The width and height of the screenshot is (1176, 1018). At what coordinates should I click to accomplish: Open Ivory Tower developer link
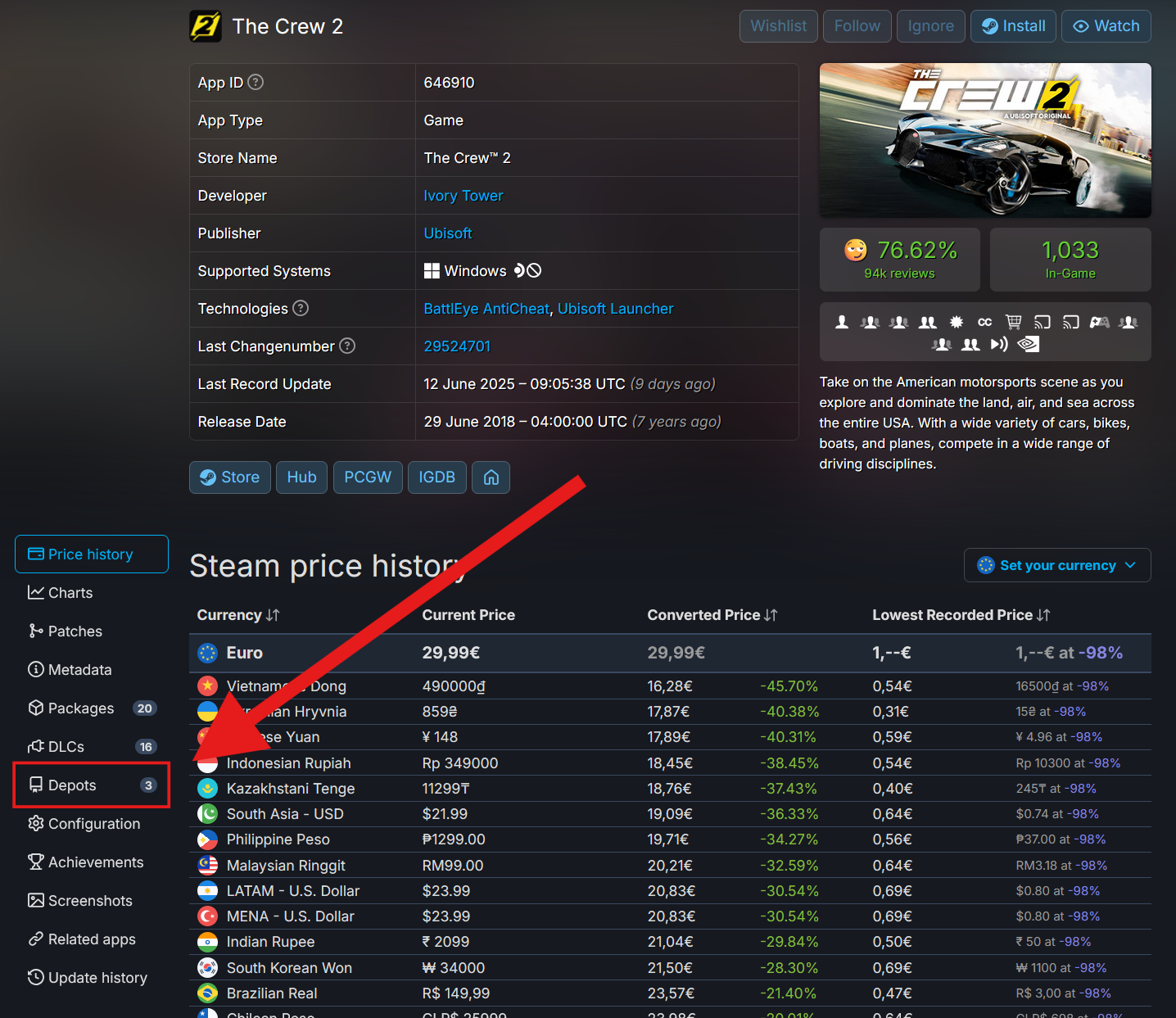pyautogui.click(x=464, y=196)
